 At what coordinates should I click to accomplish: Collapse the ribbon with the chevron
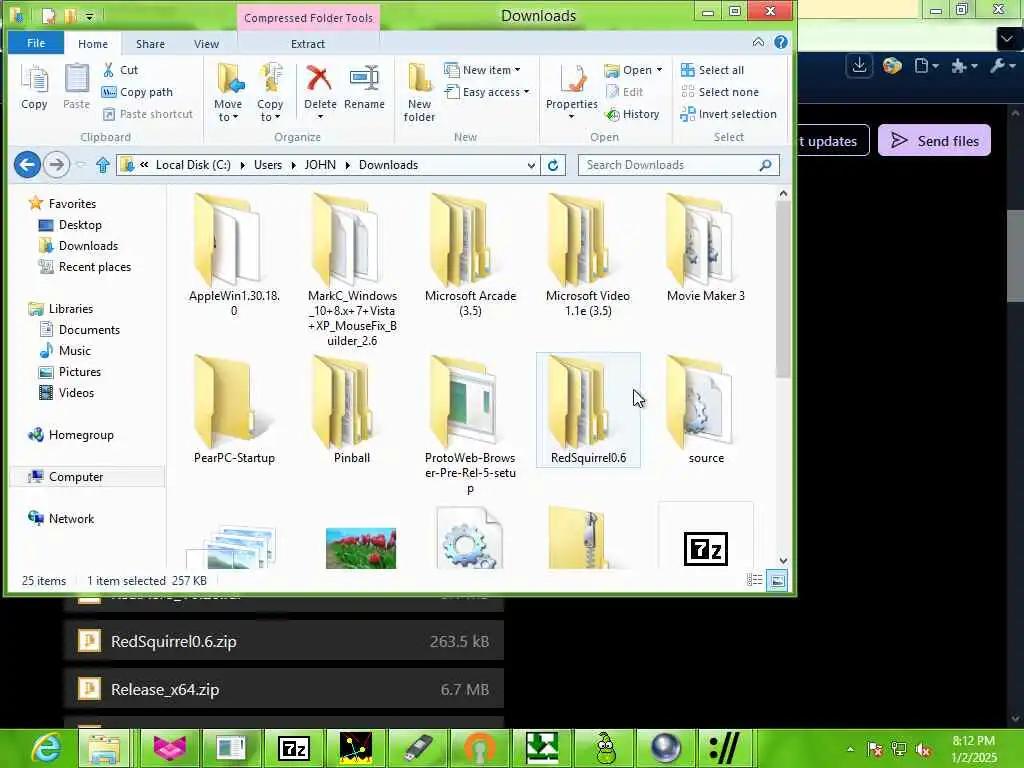click(758, 42)
